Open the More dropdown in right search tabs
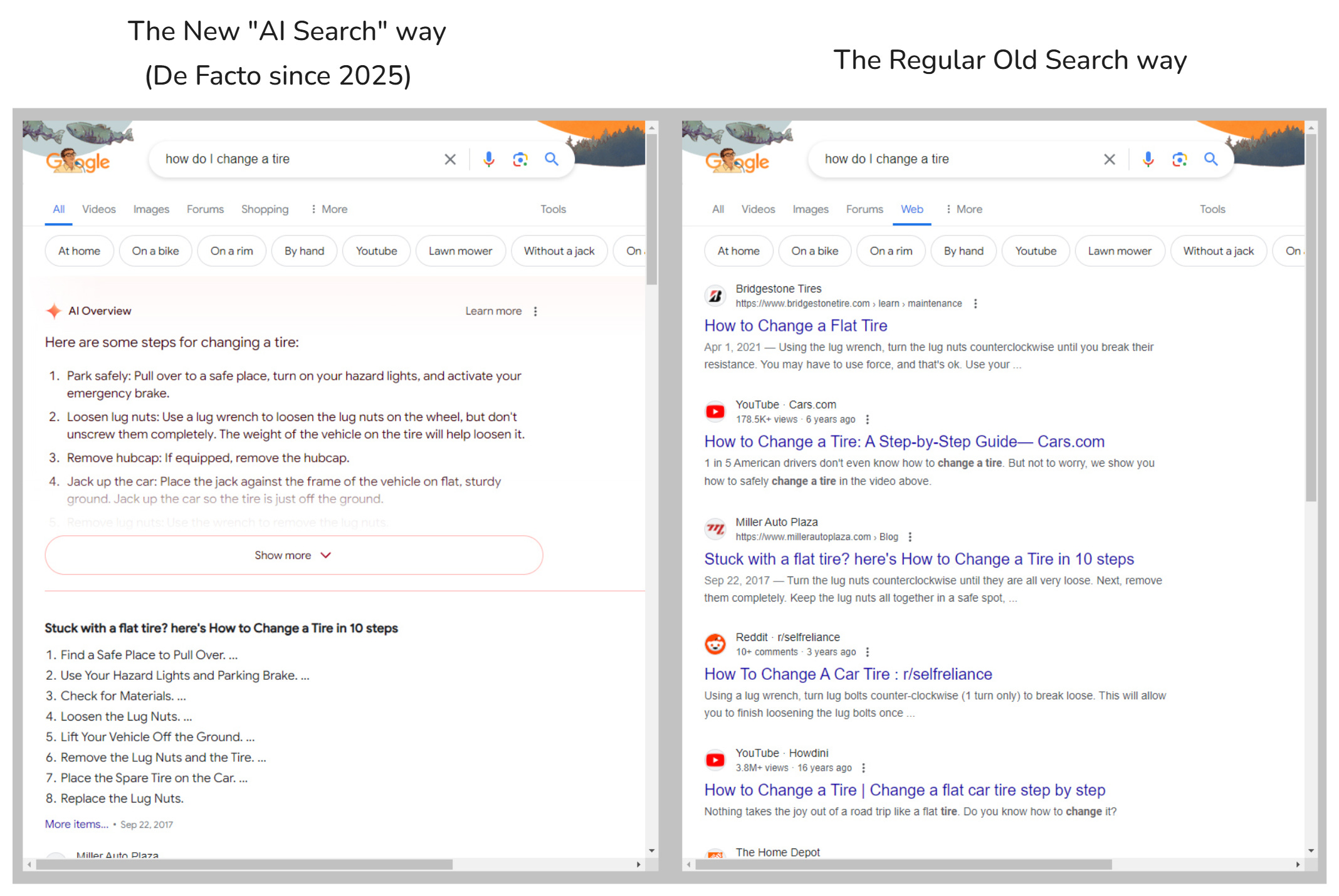This screenshot has height=896, width=1339. pos(964,209)
